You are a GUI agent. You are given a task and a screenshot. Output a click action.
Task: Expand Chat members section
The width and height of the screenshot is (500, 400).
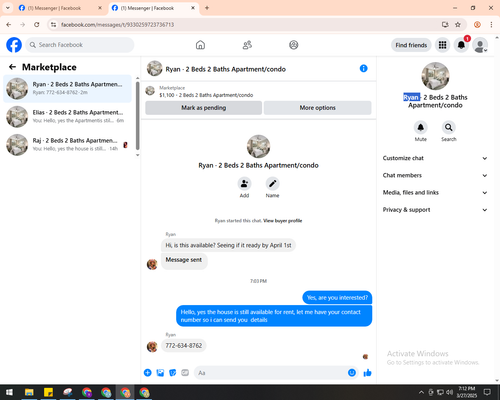coord(435,175)
